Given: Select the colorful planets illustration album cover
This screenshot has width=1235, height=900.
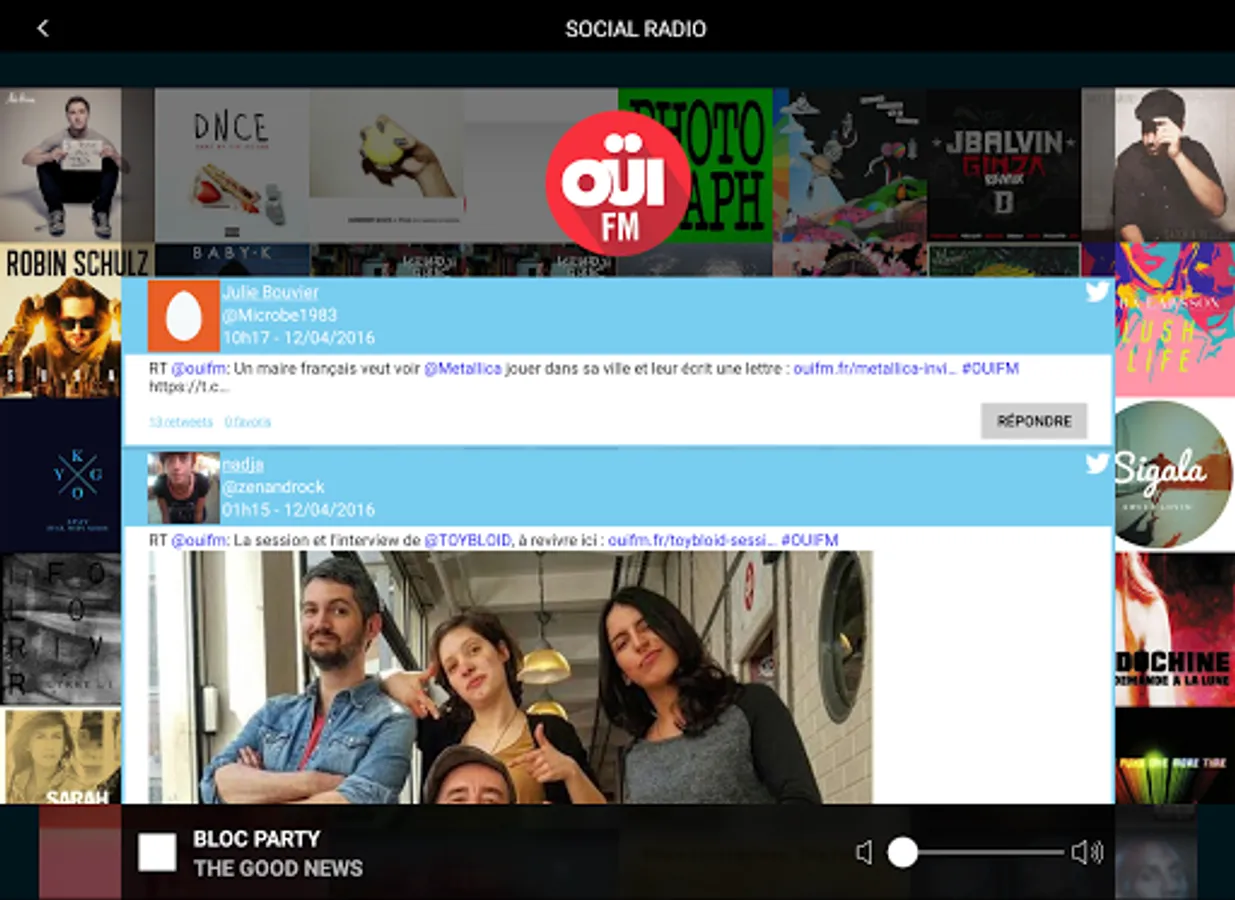Looking at the screenshot, I should pos(850,165).
